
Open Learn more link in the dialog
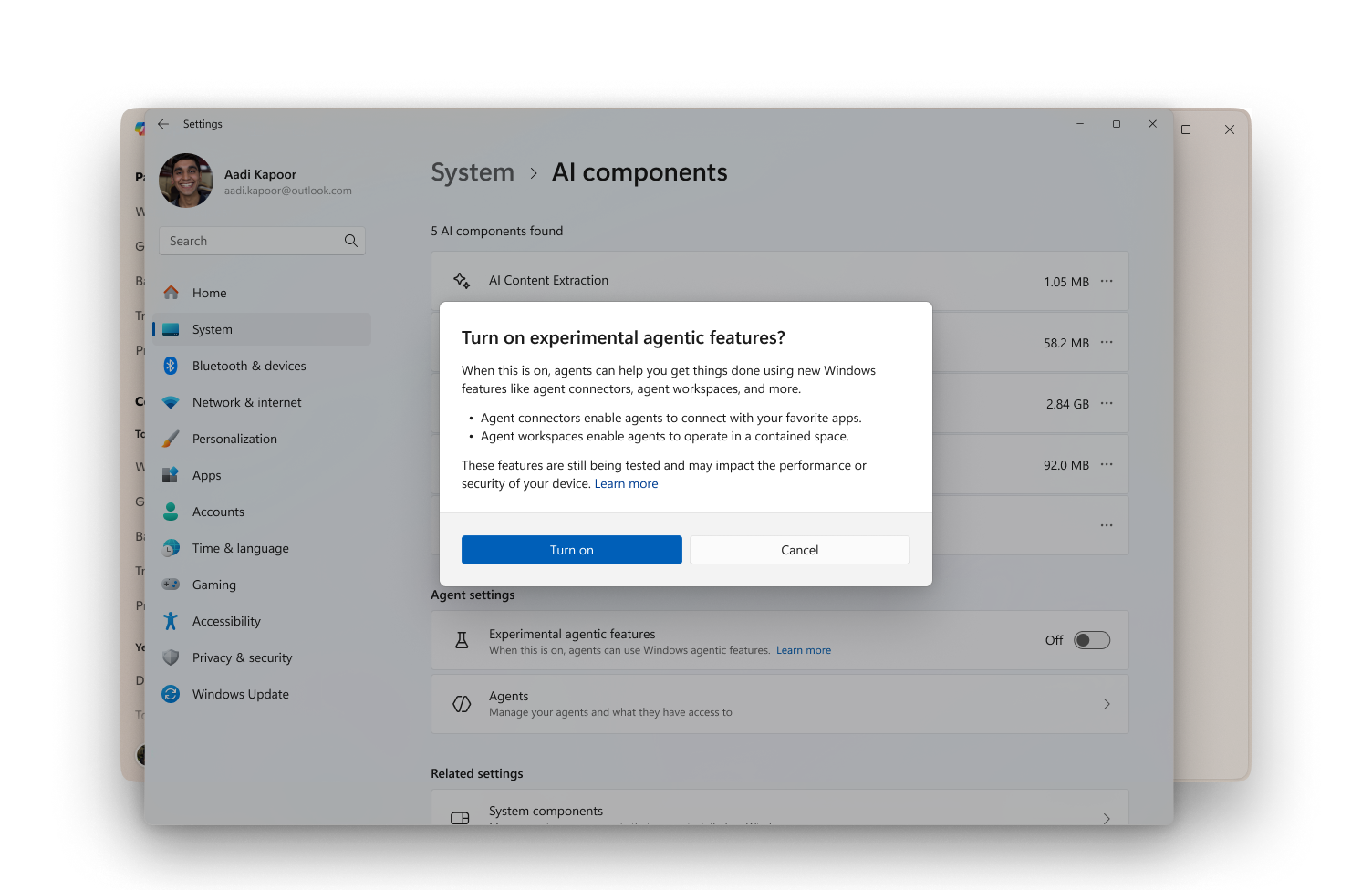pyautogui.click(x=626, y=484)
